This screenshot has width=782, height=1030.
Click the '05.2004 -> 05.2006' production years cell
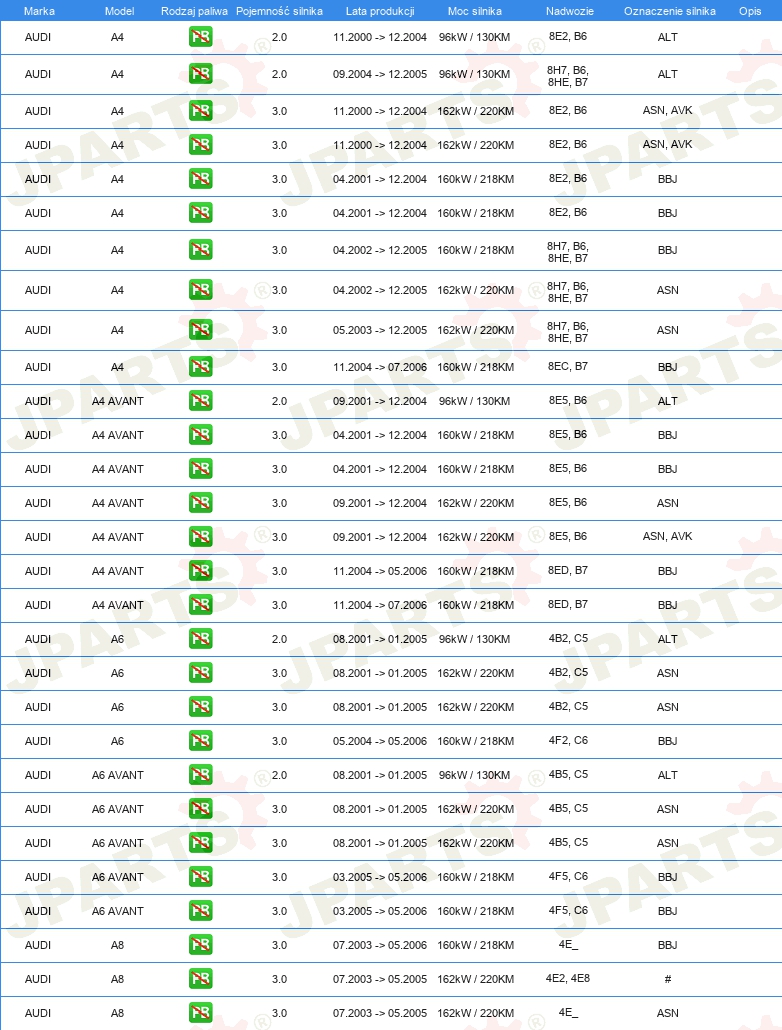click(x=380, y=741)
